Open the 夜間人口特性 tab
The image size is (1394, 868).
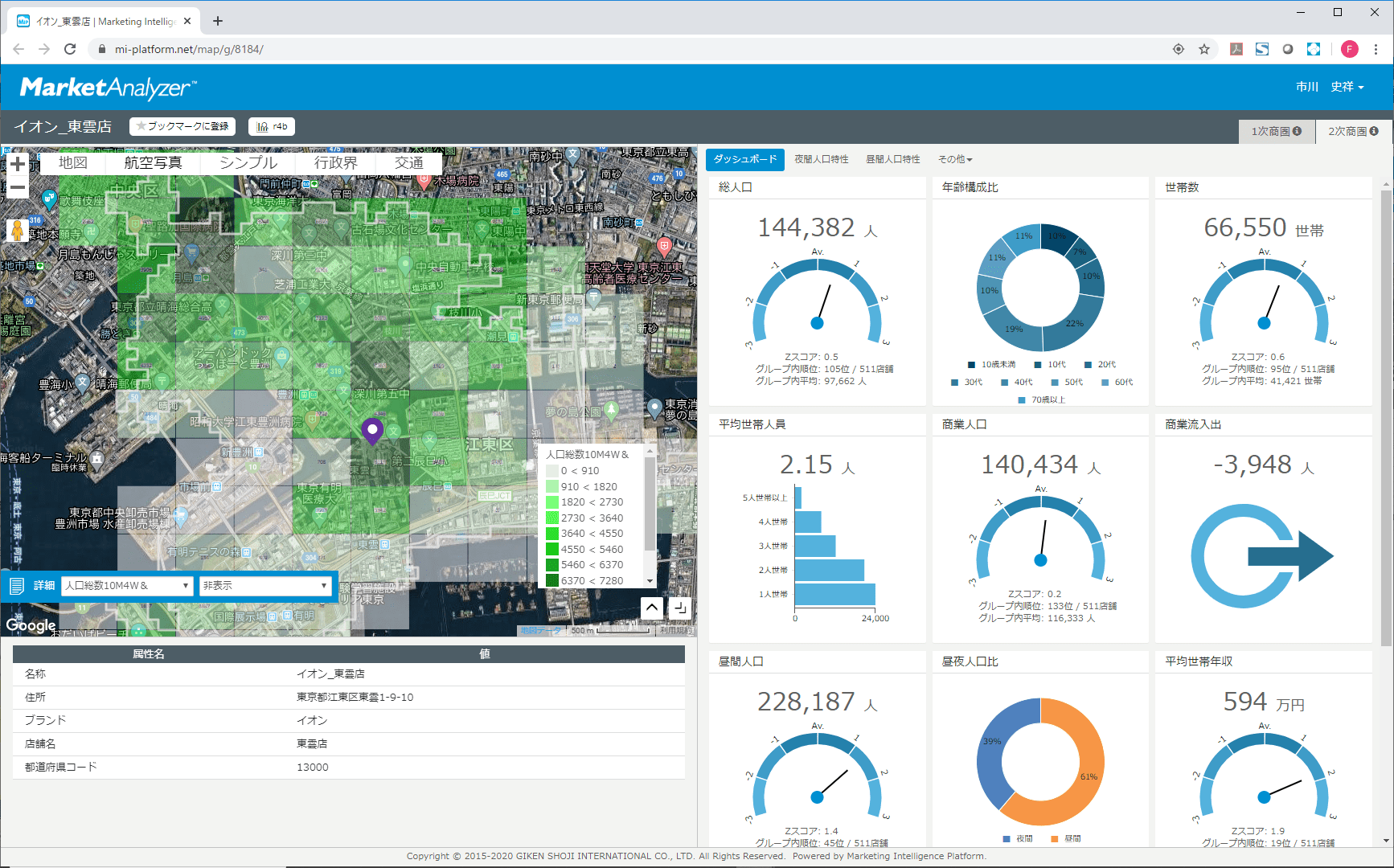pos(822,159)
